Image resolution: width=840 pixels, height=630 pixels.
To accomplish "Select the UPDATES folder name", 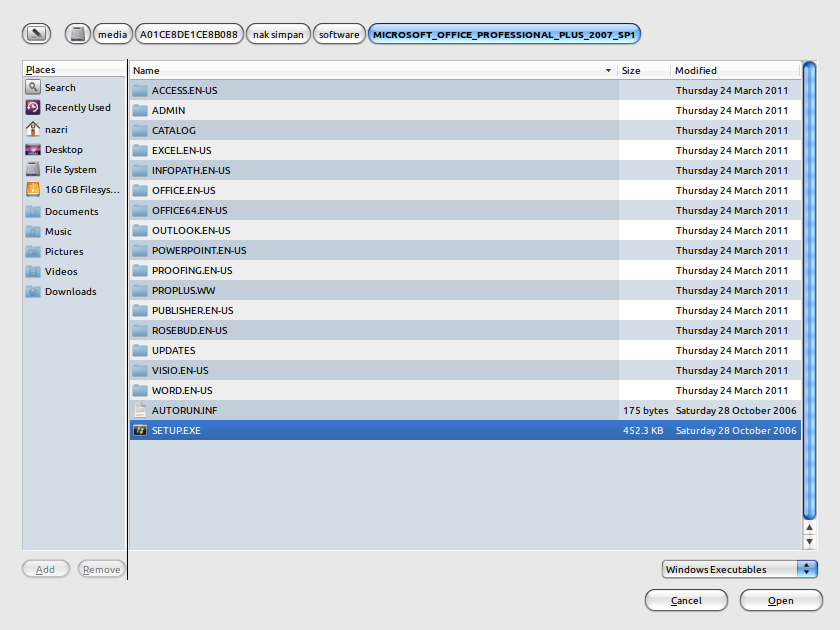I will [x=174, y=350].
